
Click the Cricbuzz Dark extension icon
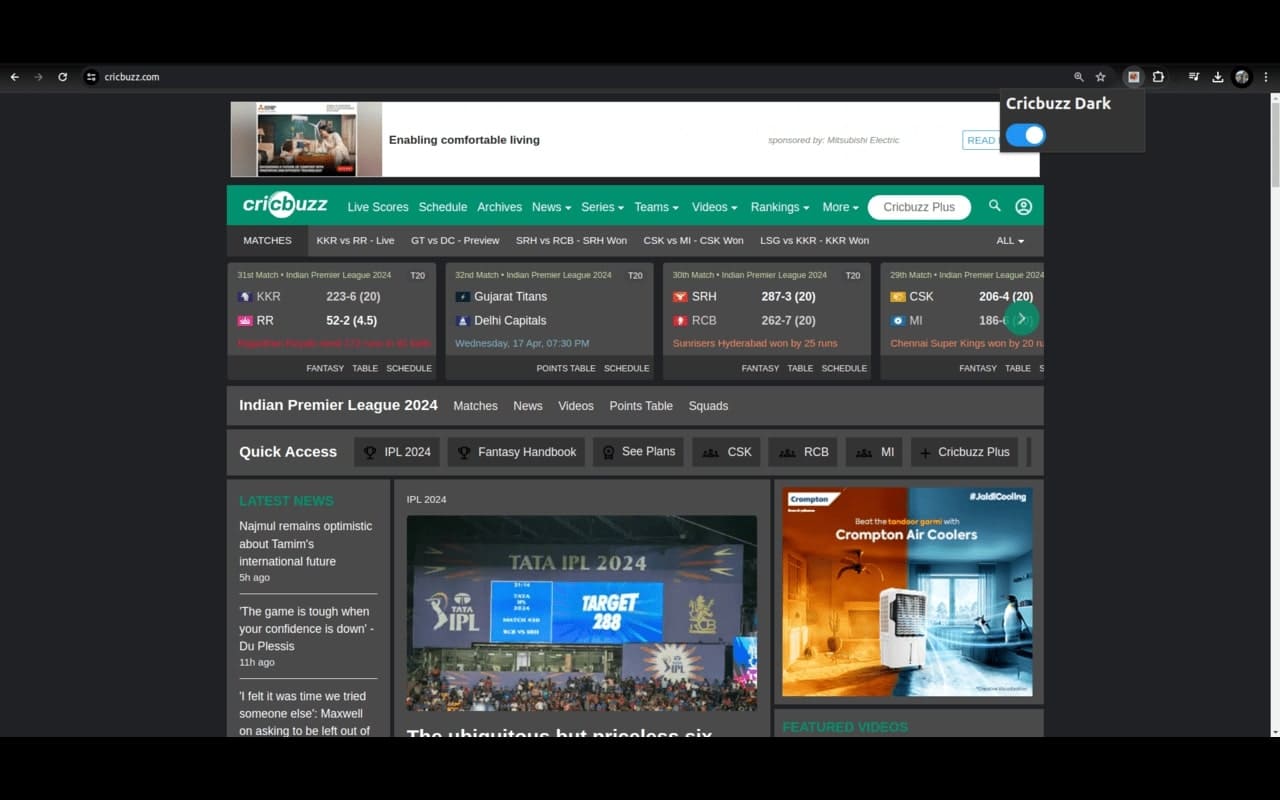(1133, 77)
